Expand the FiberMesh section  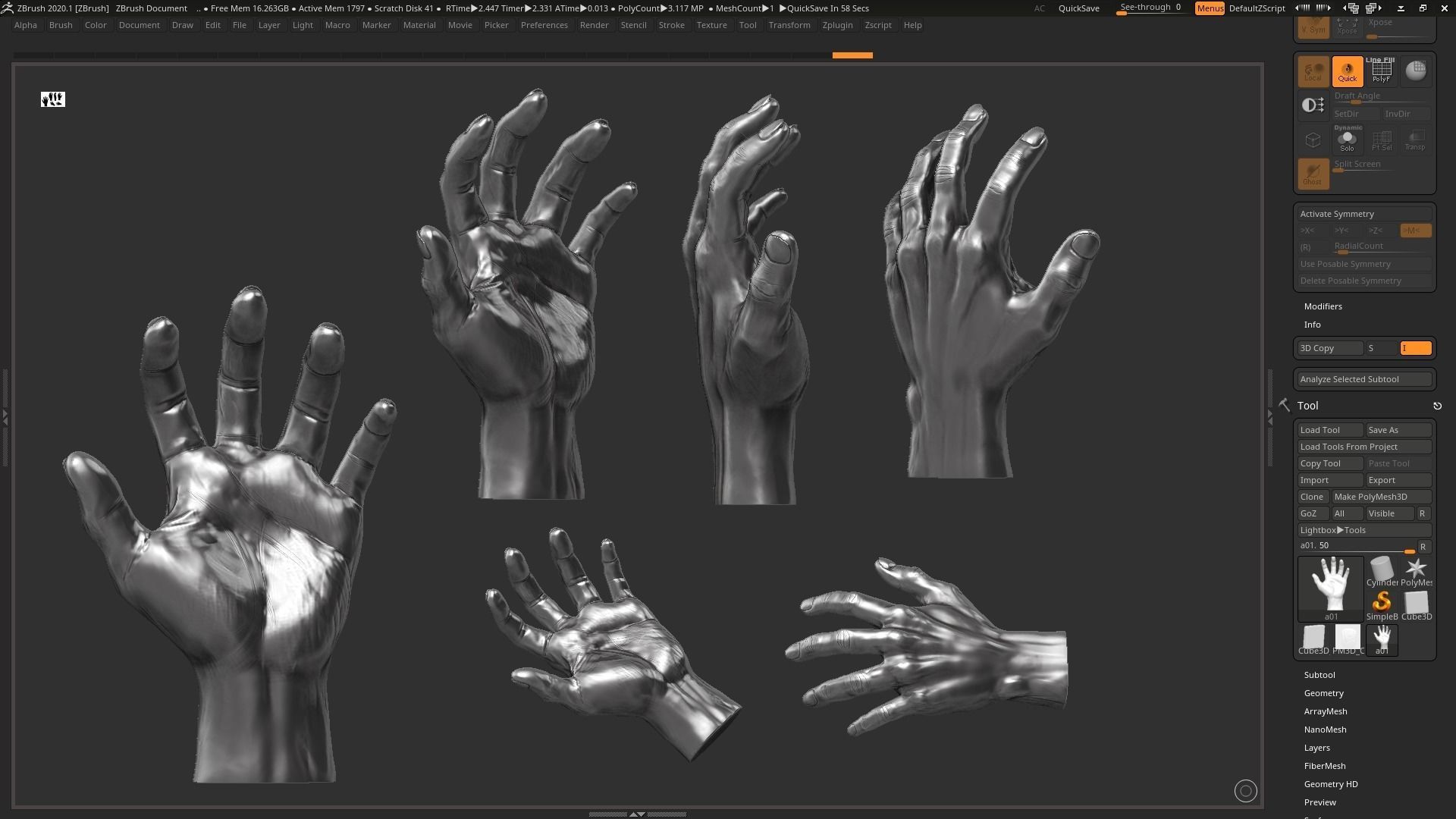tap(1324, 766)
